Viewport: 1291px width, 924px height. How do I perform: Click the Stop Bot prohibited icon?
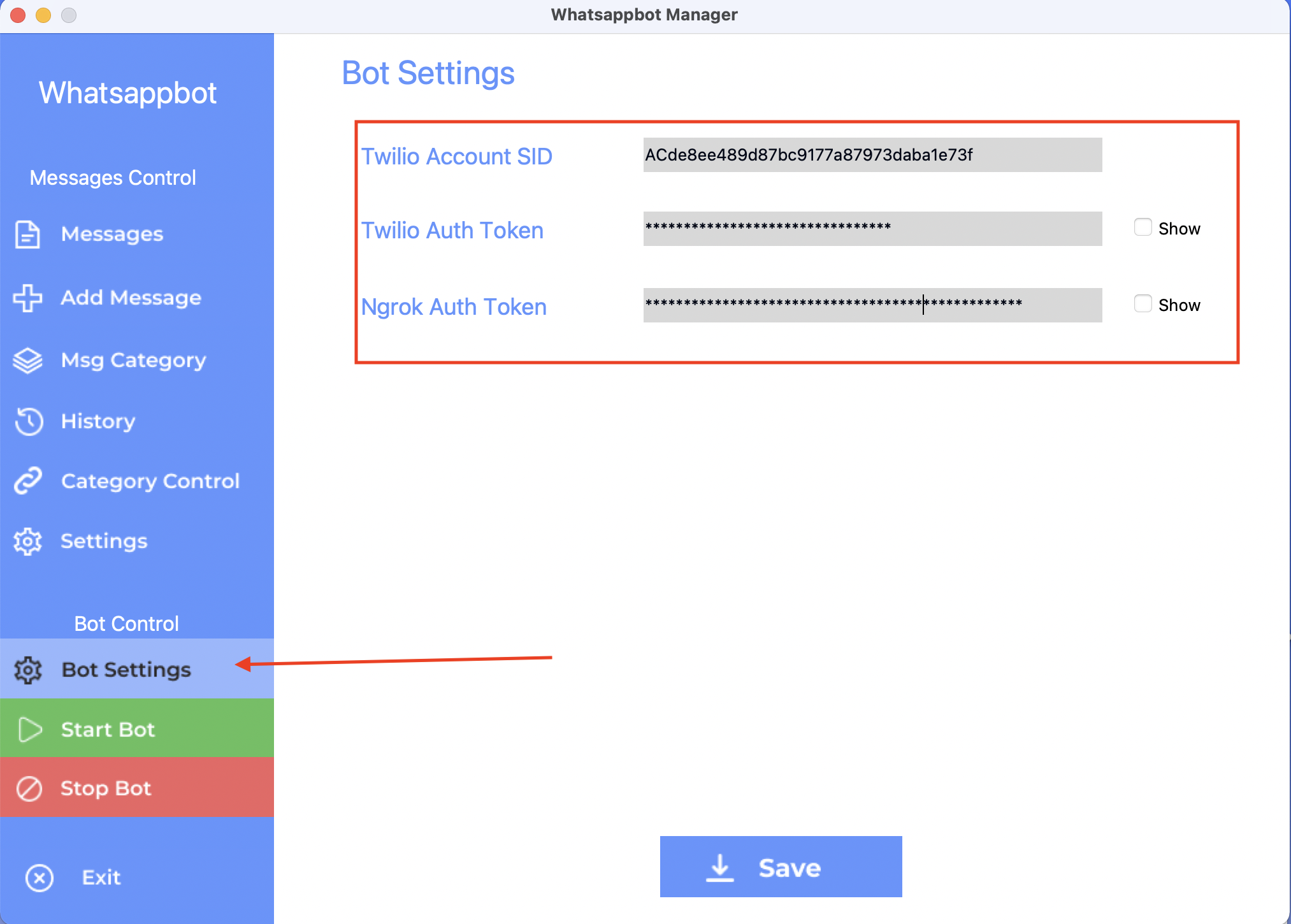(x=29, y=789)
